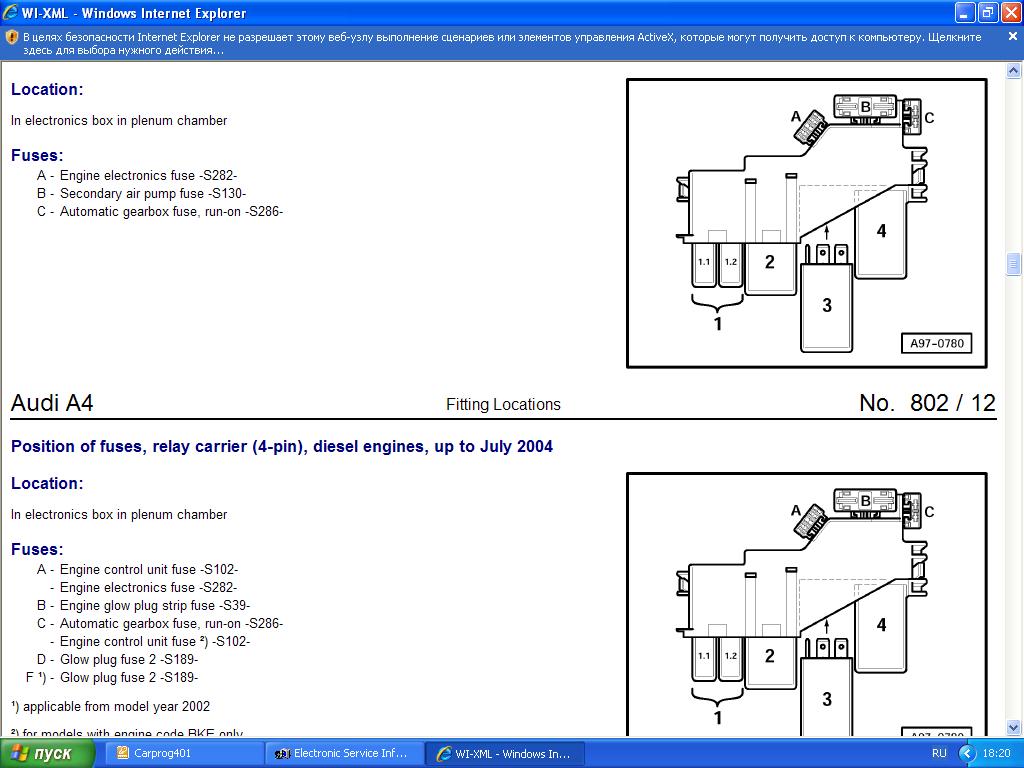Open the RU language indicator
1024x768 pixels.
coord(939,754)
